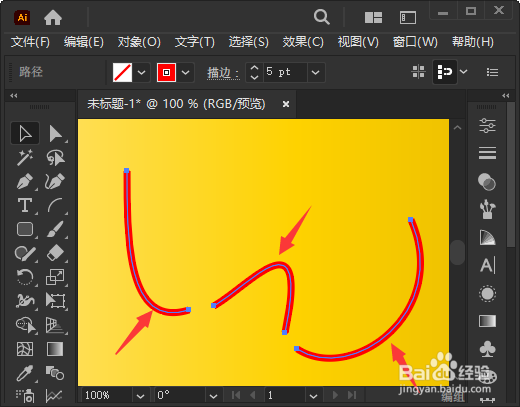Select the Gradient tool
Image resolution: width=520 pixels, height=407 pixels.
click(x=55, y=349)
